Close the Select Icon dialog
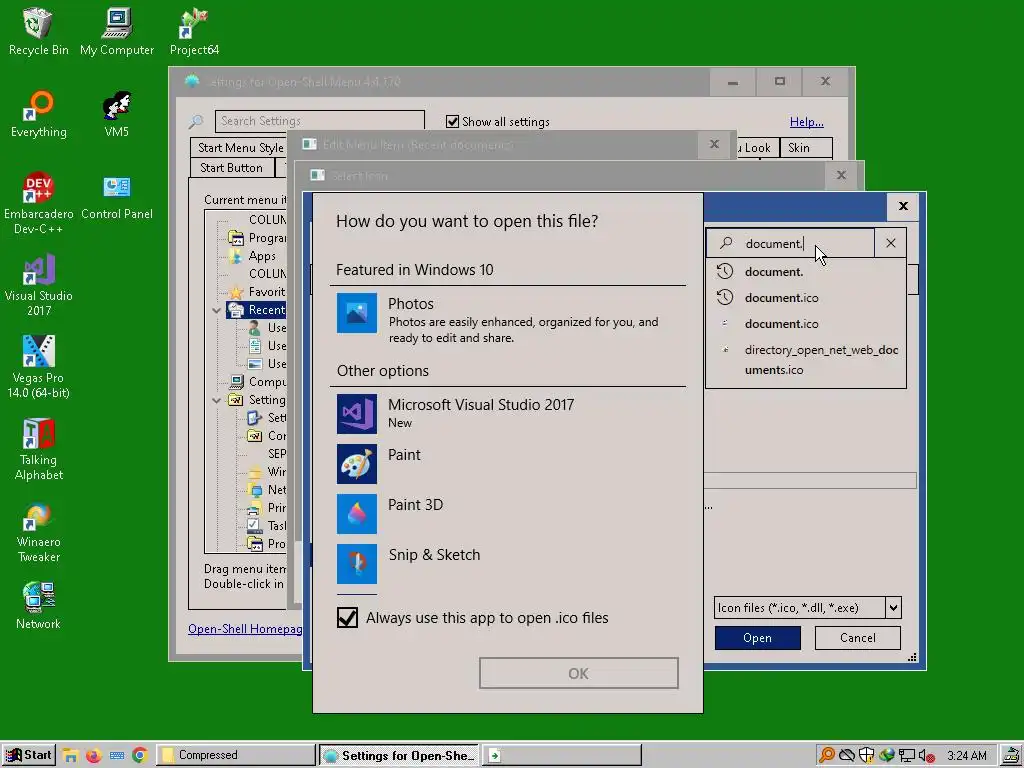Screen dimensions: 1024x768 click(841, 175)
